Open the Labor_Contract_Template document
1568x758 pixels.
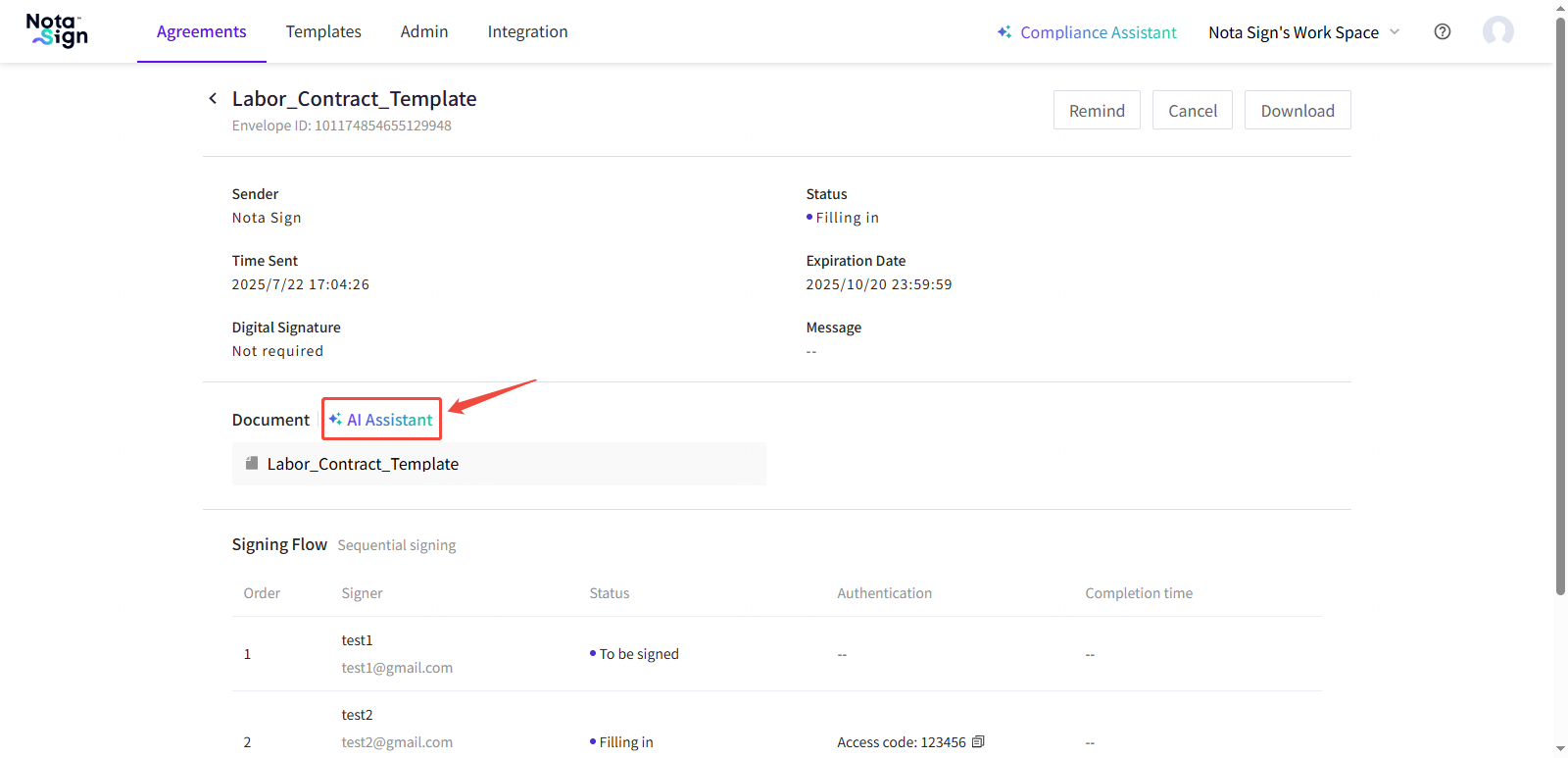point(363,464)
